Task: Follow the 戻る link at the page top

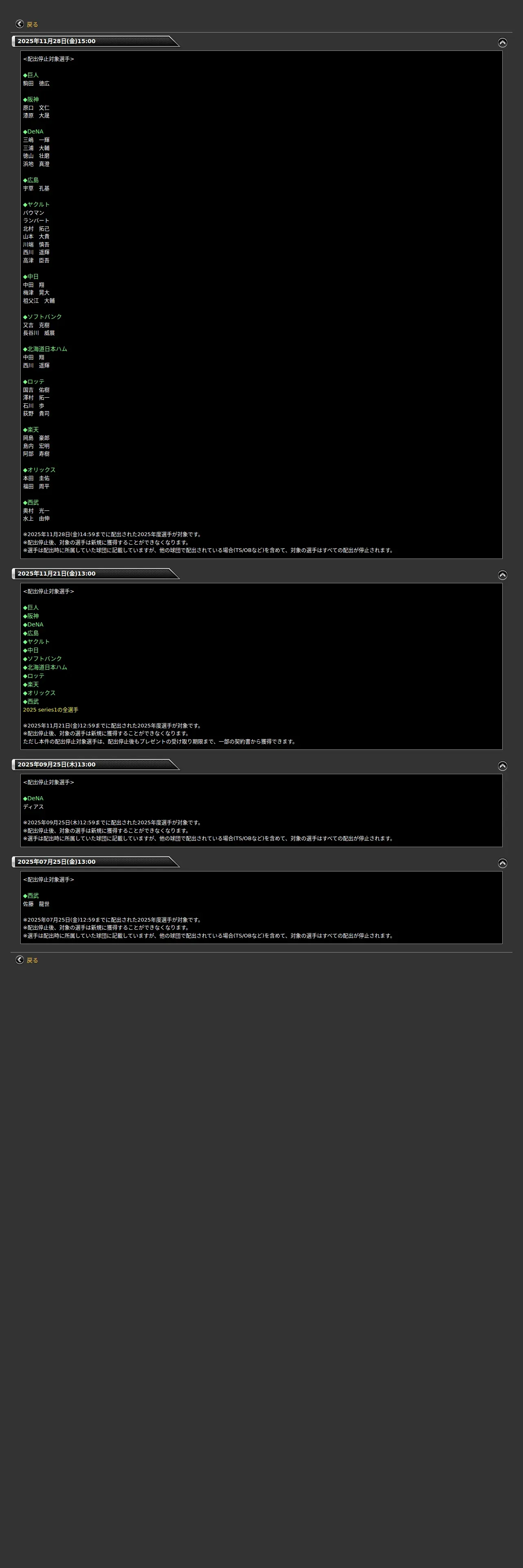Action: [x=32, y=25]
